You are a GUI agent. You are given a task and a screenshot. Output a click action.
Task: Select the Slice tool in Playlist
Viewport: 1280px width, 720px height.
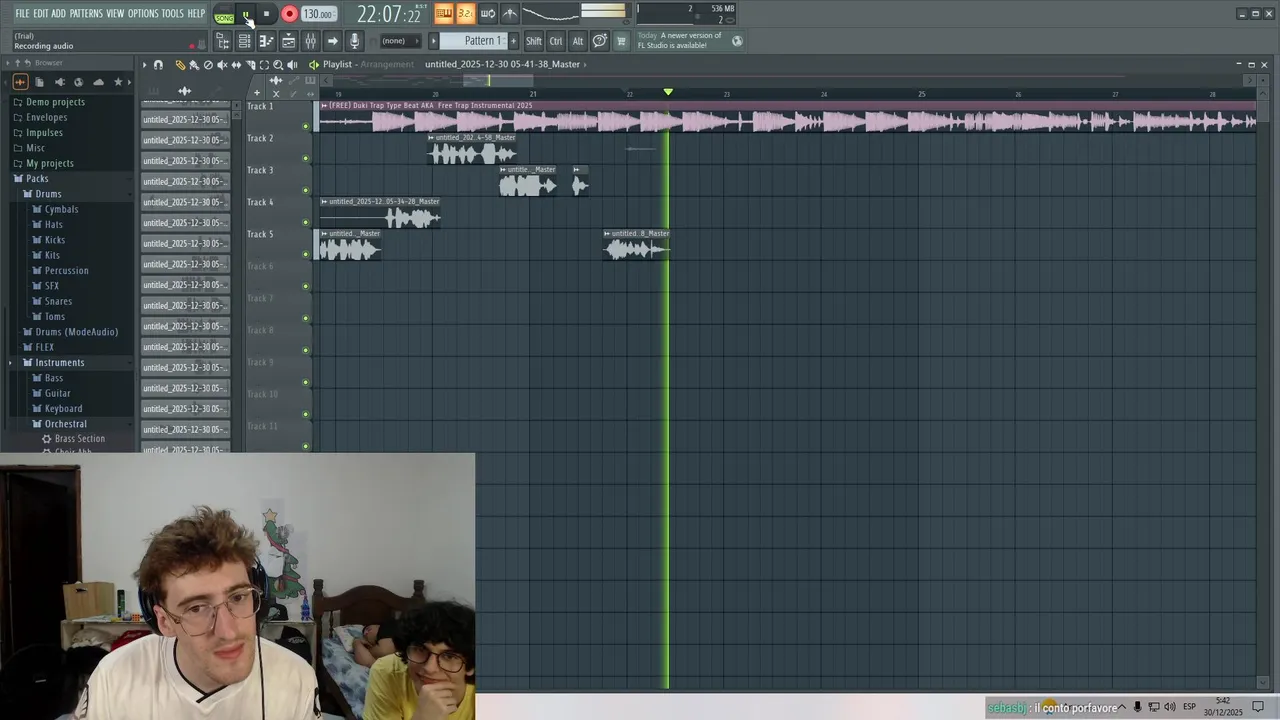(250, 65)
